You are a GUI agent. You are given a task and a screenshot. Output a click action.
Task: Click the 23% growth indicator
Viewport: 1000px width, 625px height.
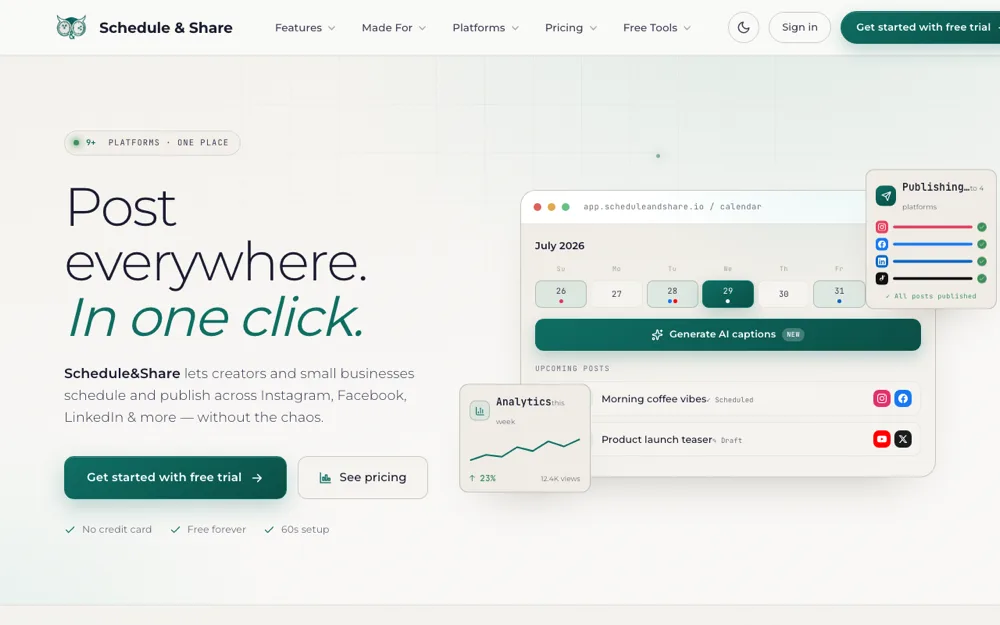click(483, 478)
